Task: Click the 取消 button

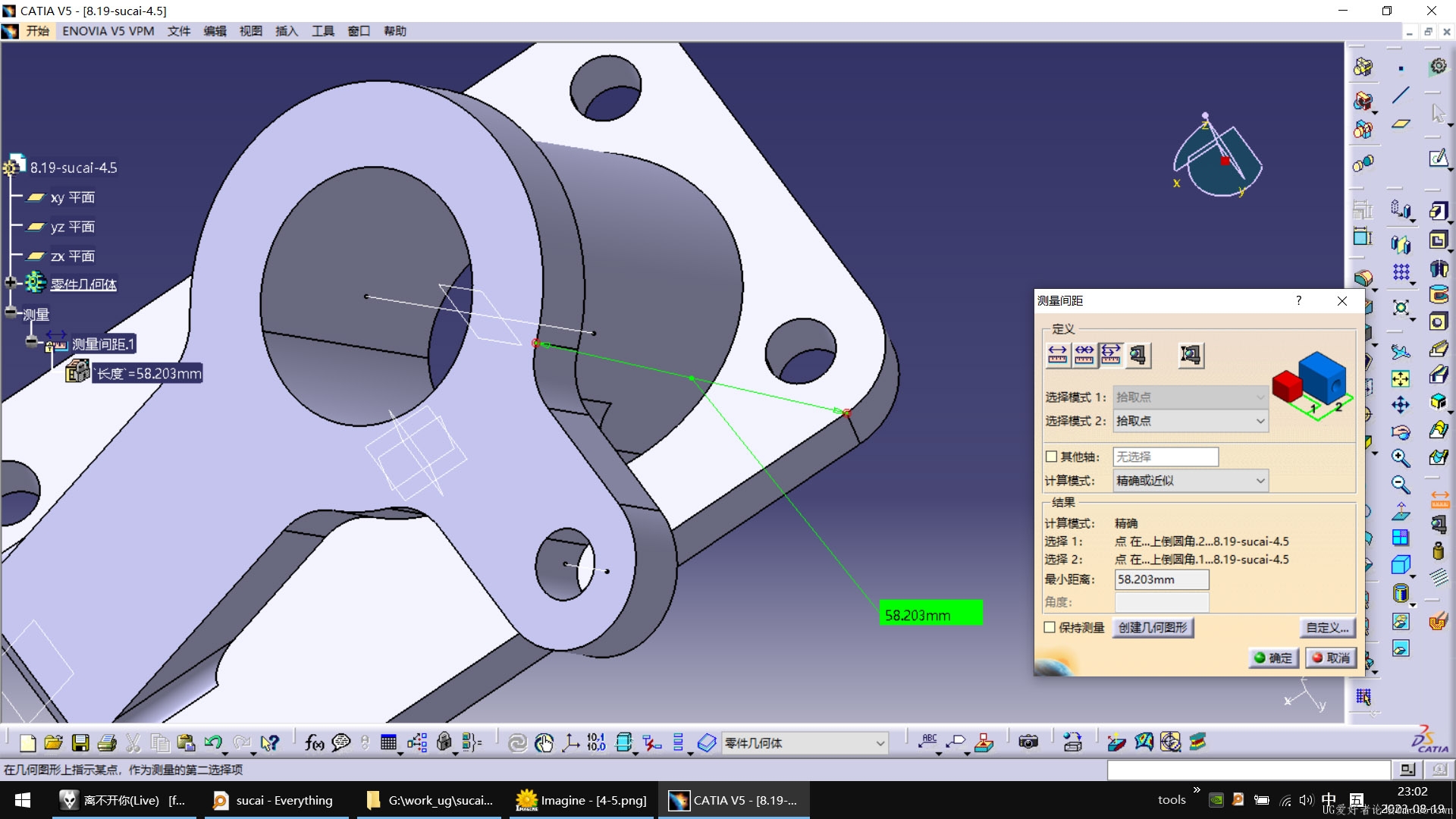Action: point(1331,657)
